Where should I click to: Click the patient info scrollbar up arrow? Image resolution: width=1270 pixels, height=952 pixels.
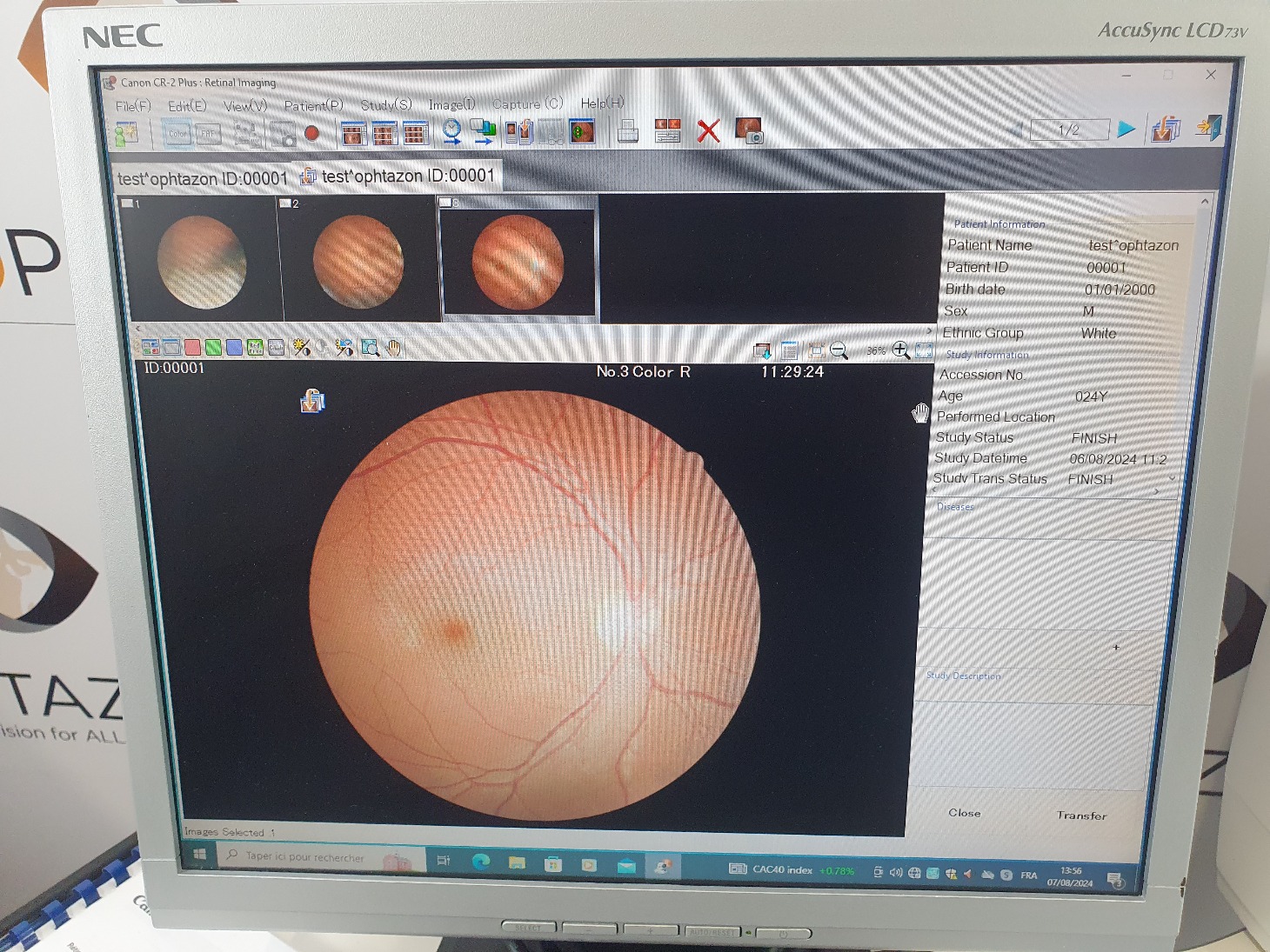pos(1205,202)
